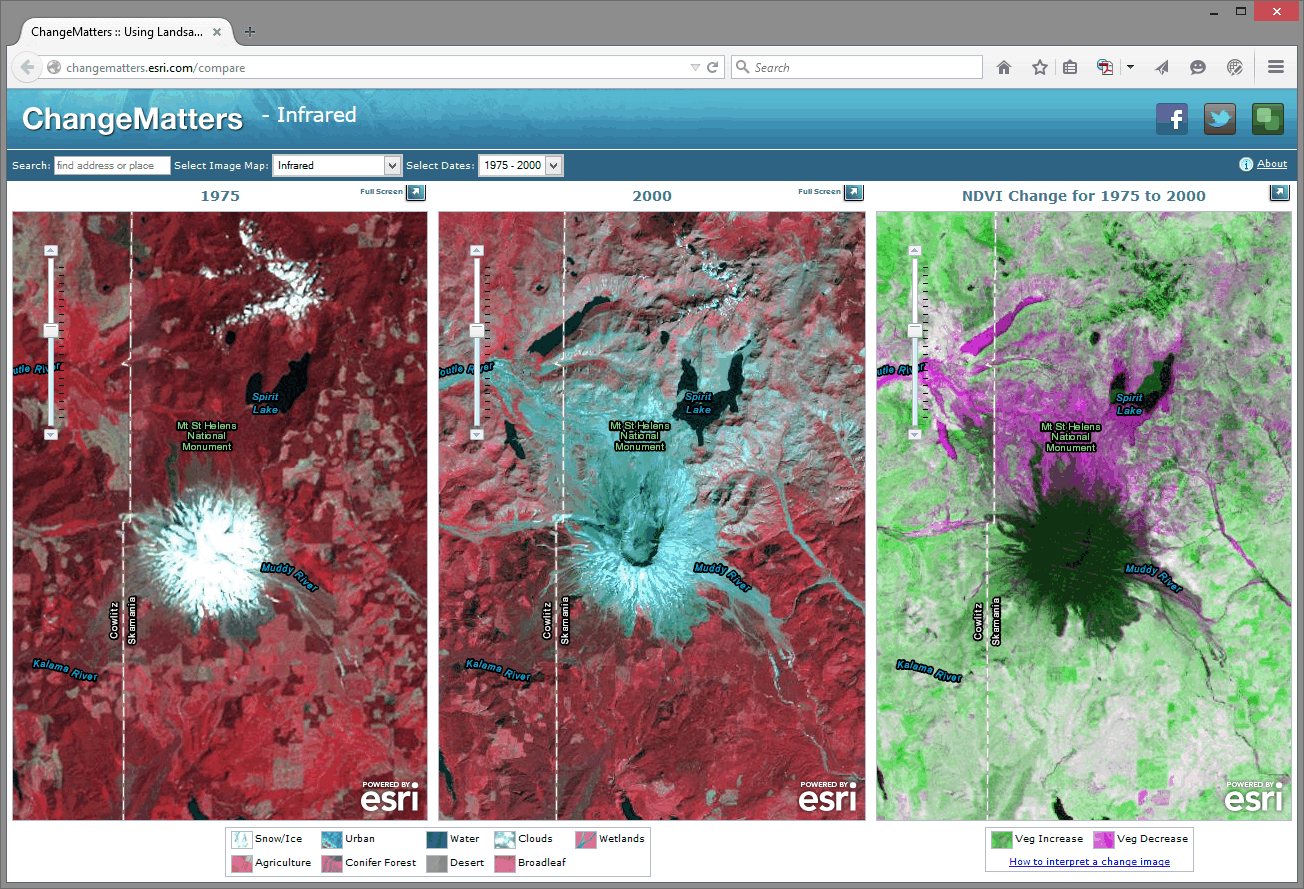Reload the page with refresh icon
The image size is (1304, 889).
713,68
